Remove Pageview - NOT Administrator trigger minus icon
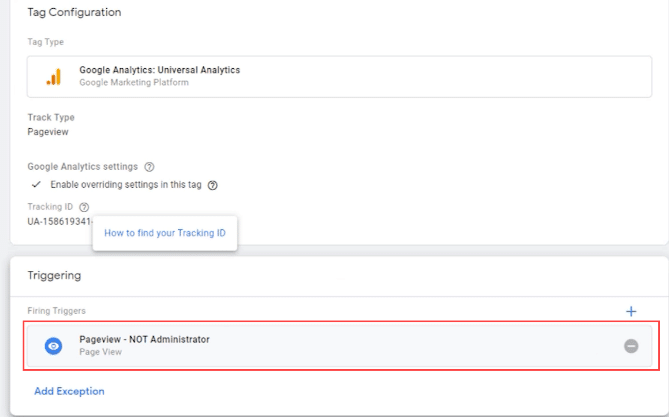The height and width of the screenshot is (417, 669). pos(631,346)
